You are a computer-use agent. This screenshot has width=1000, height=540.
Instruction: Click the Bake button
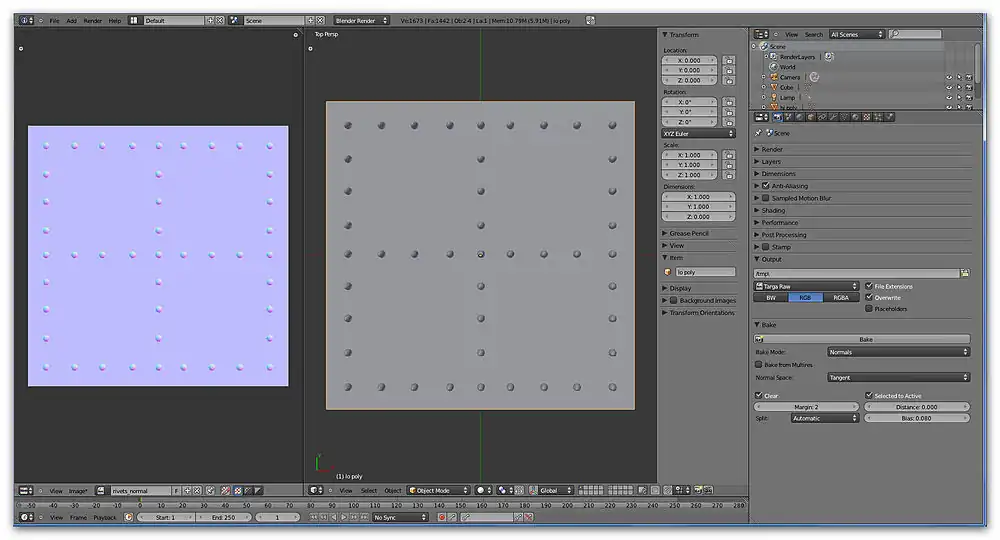[866, 339]
